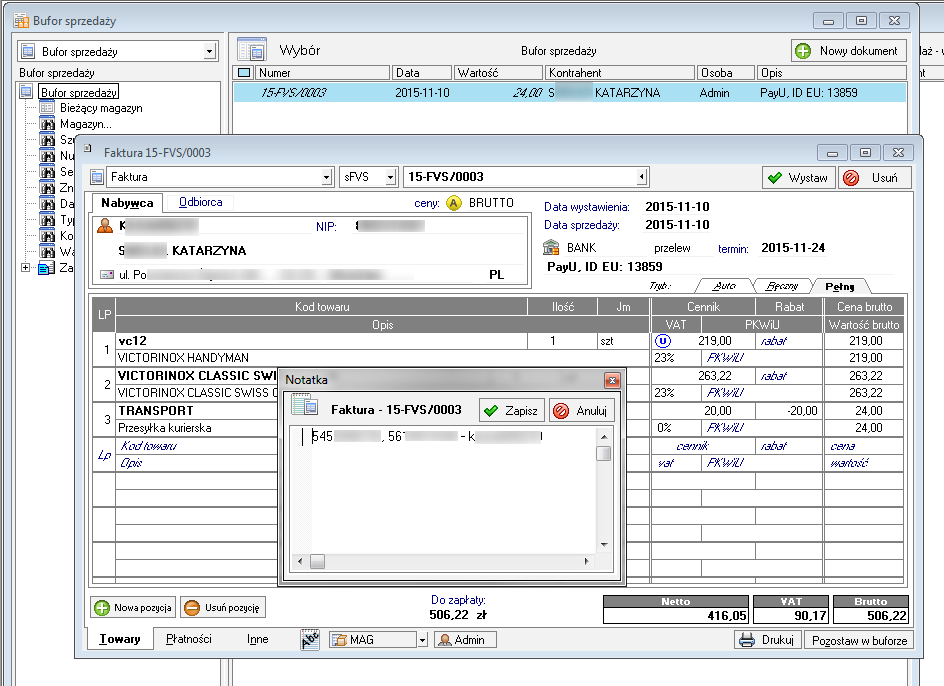The width and height of the screenshot is (944, 686).
Task: Save the note with Zapisz
Action: [512, 410]
